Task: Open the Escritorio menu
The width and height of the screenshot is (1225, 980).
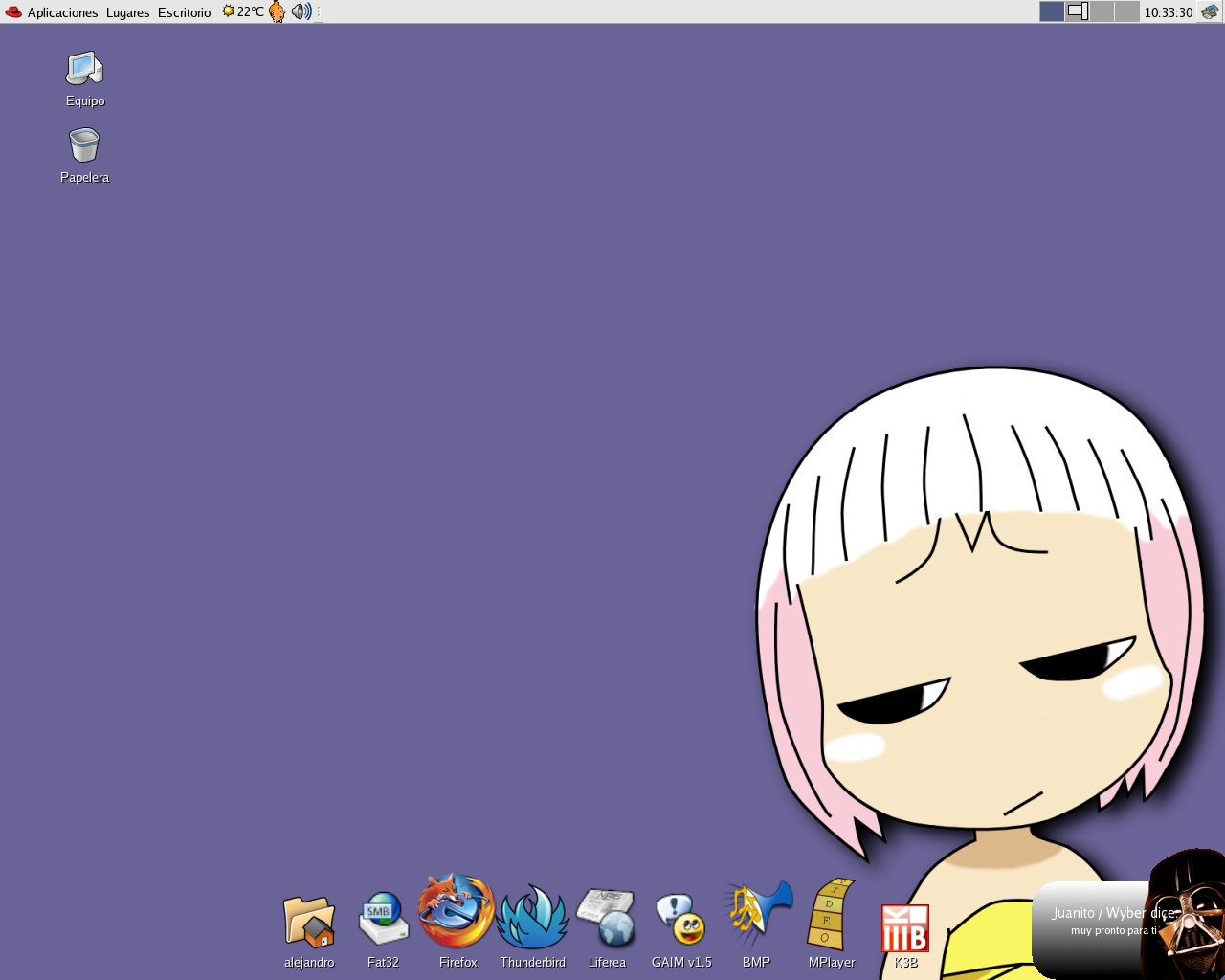Action: (x=184, y=12)
